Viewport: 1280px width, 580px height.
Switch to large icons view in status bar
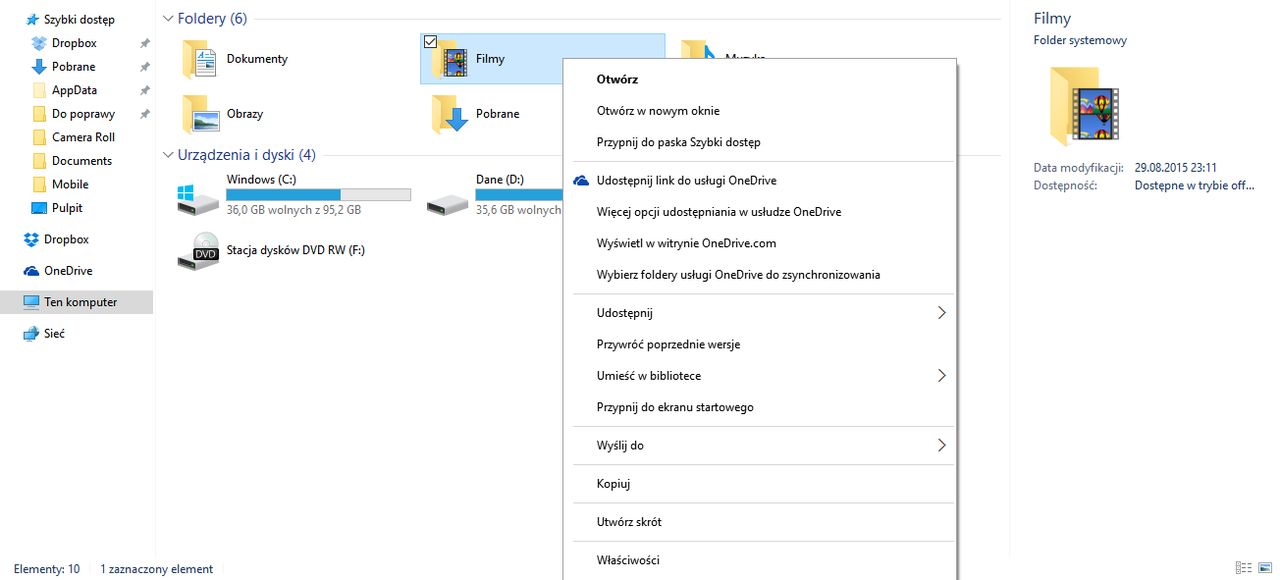[x=1264, y=568]
